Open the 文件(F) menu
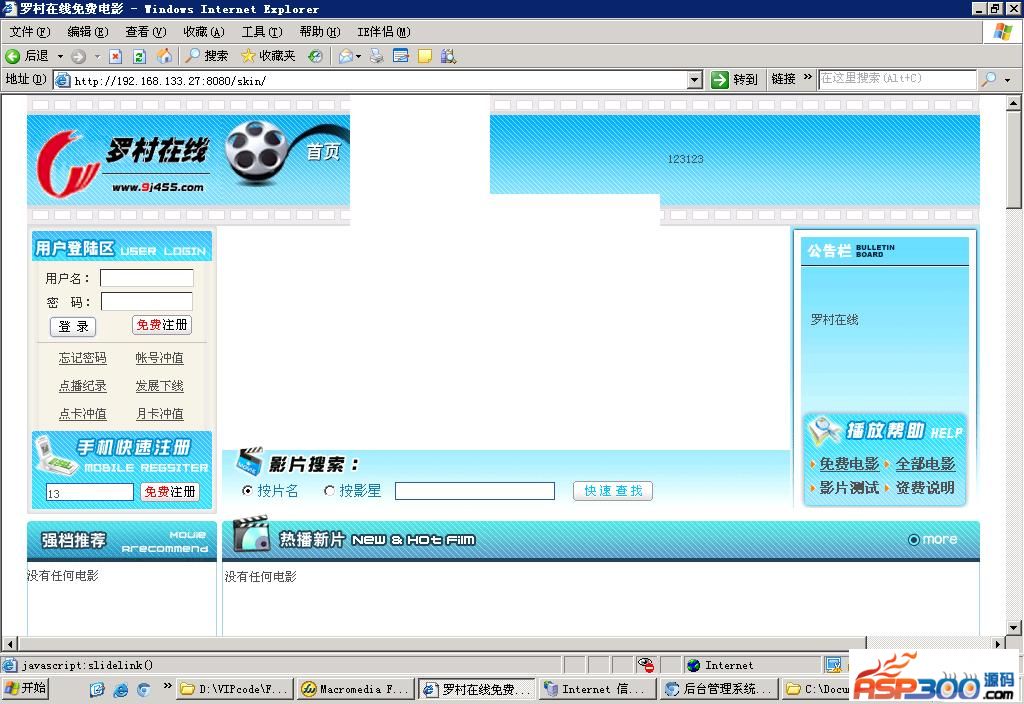 (x=30, y=31)
